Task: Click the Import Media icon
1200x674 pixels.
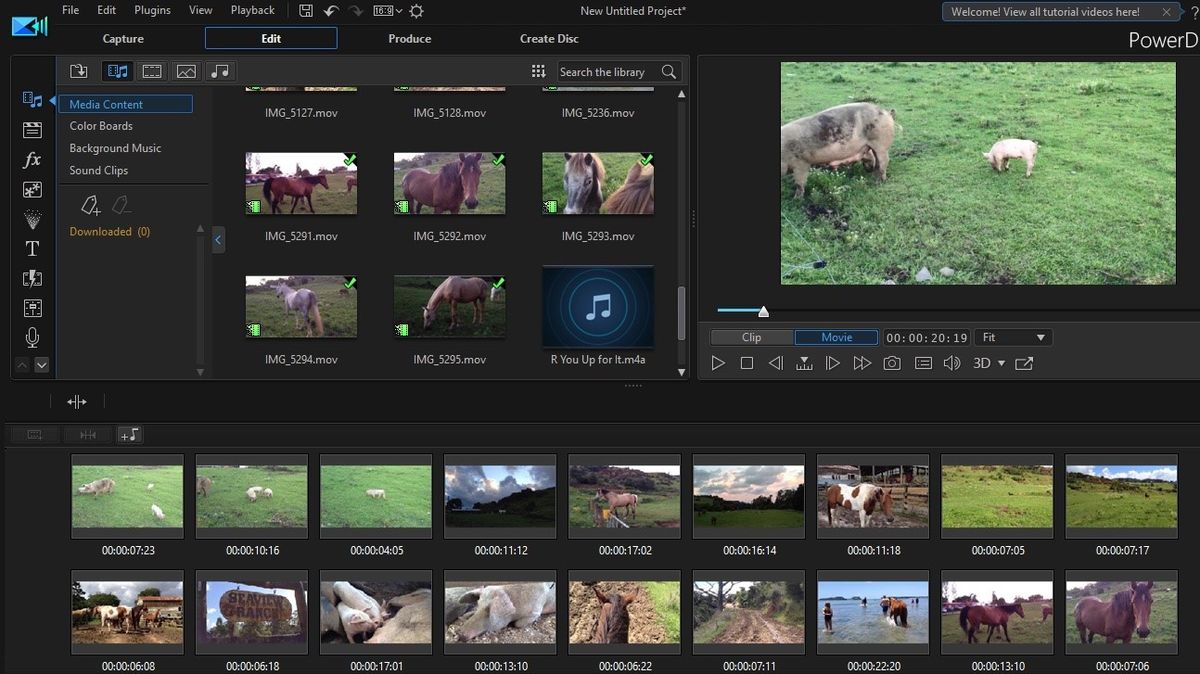Action: click(78, 71)
